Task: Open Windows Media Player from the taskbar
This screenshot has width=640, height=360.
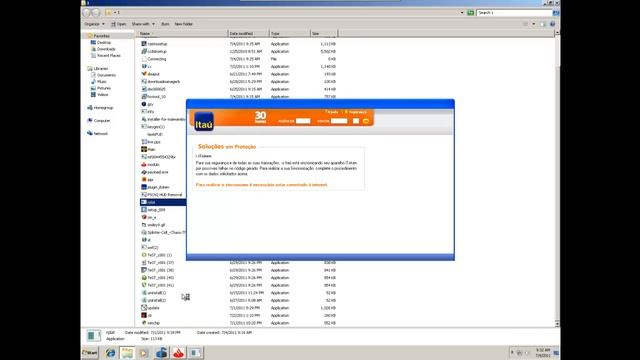Action: coord(144,353)
